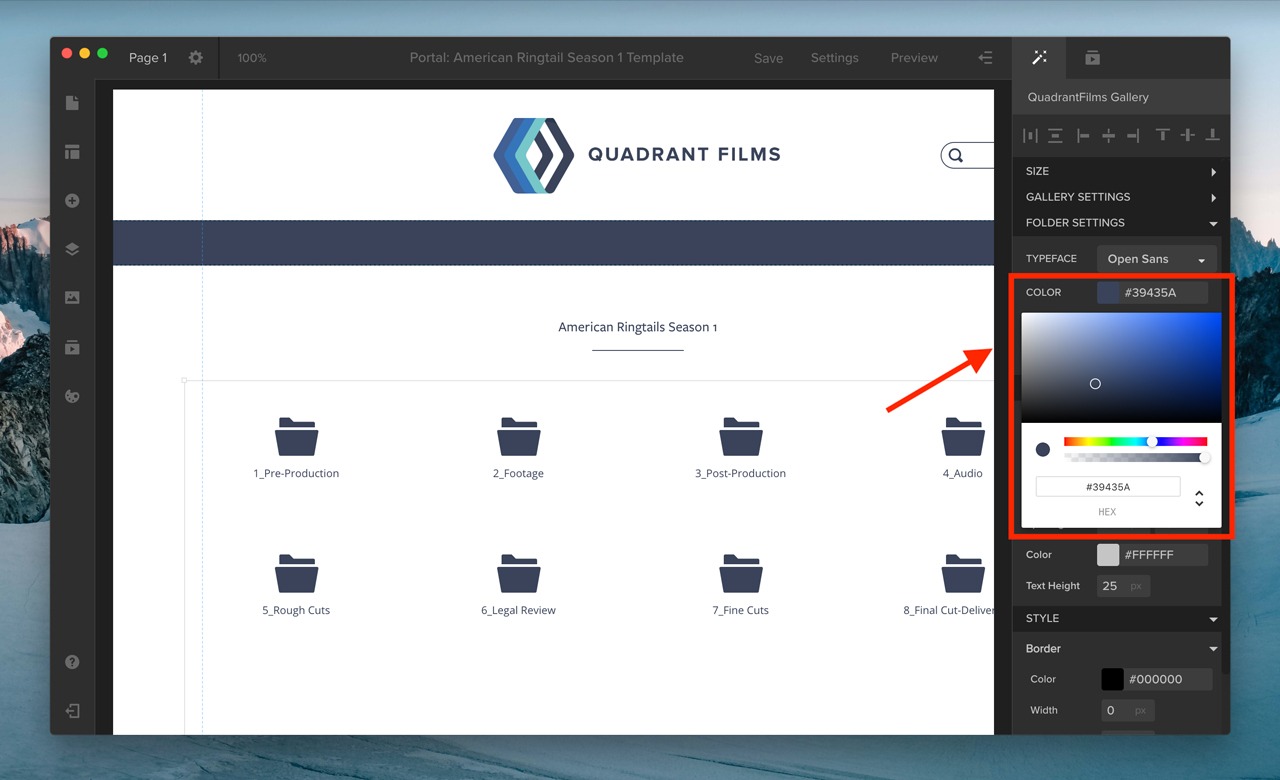The height and width of the screenshot is (780, 1280).
Task: Switch to the media player panel tab
Action: pyautogui.click(x=1092, y=58)
